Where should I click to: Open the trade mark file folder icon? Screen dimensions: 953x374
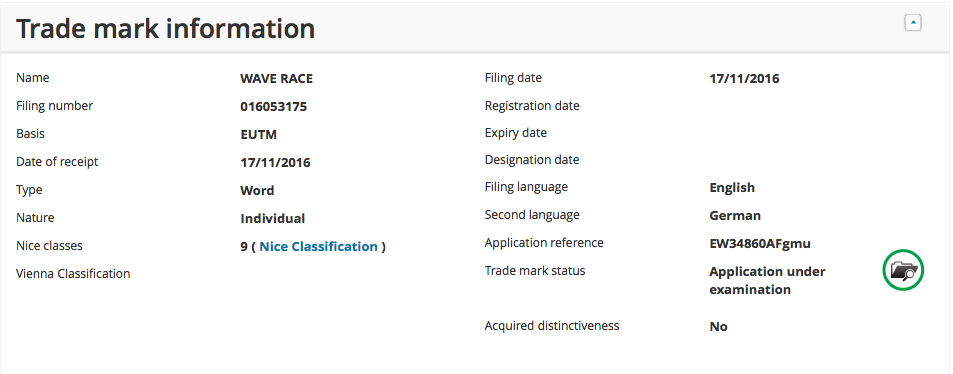(903, 270)
